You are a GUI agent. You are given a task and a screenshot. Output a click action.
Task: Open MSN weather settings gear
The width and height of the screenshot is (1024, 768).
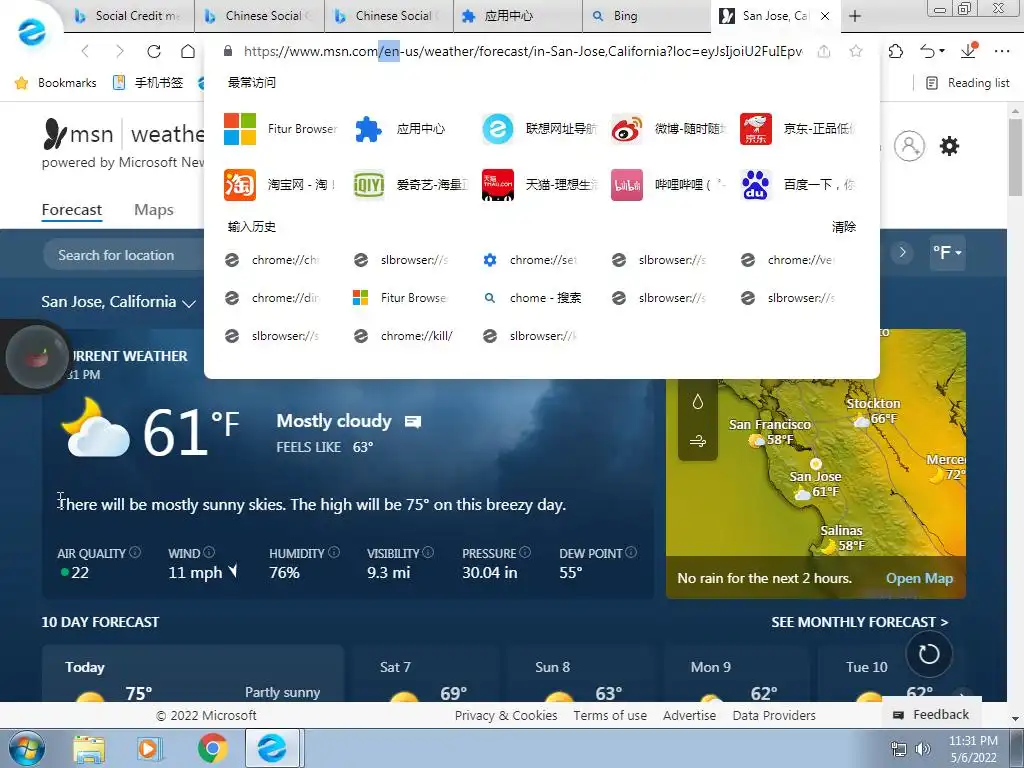[949, 146]
